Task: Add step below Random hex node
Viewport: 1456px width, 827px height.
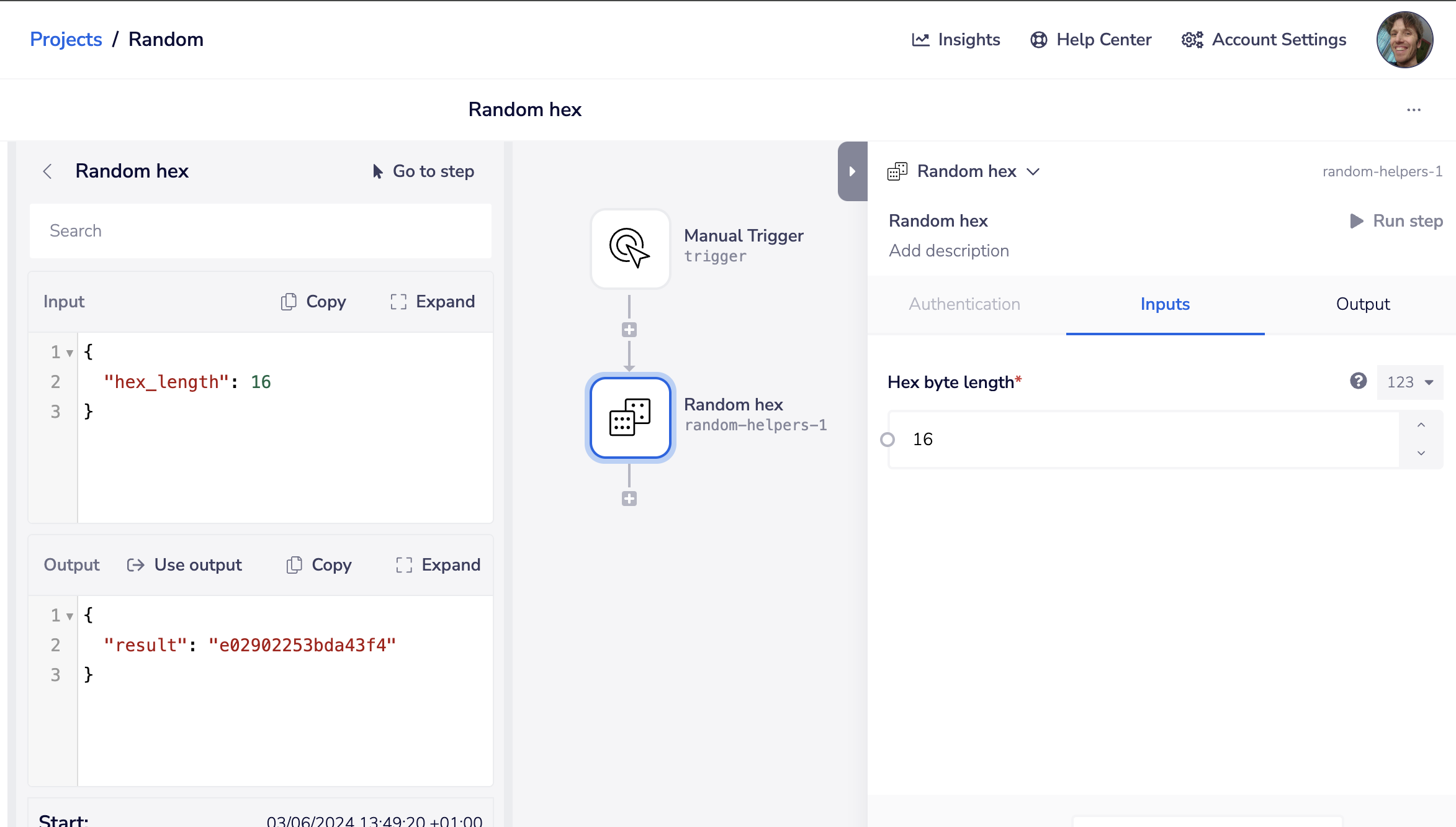Action: pos(629,499)
